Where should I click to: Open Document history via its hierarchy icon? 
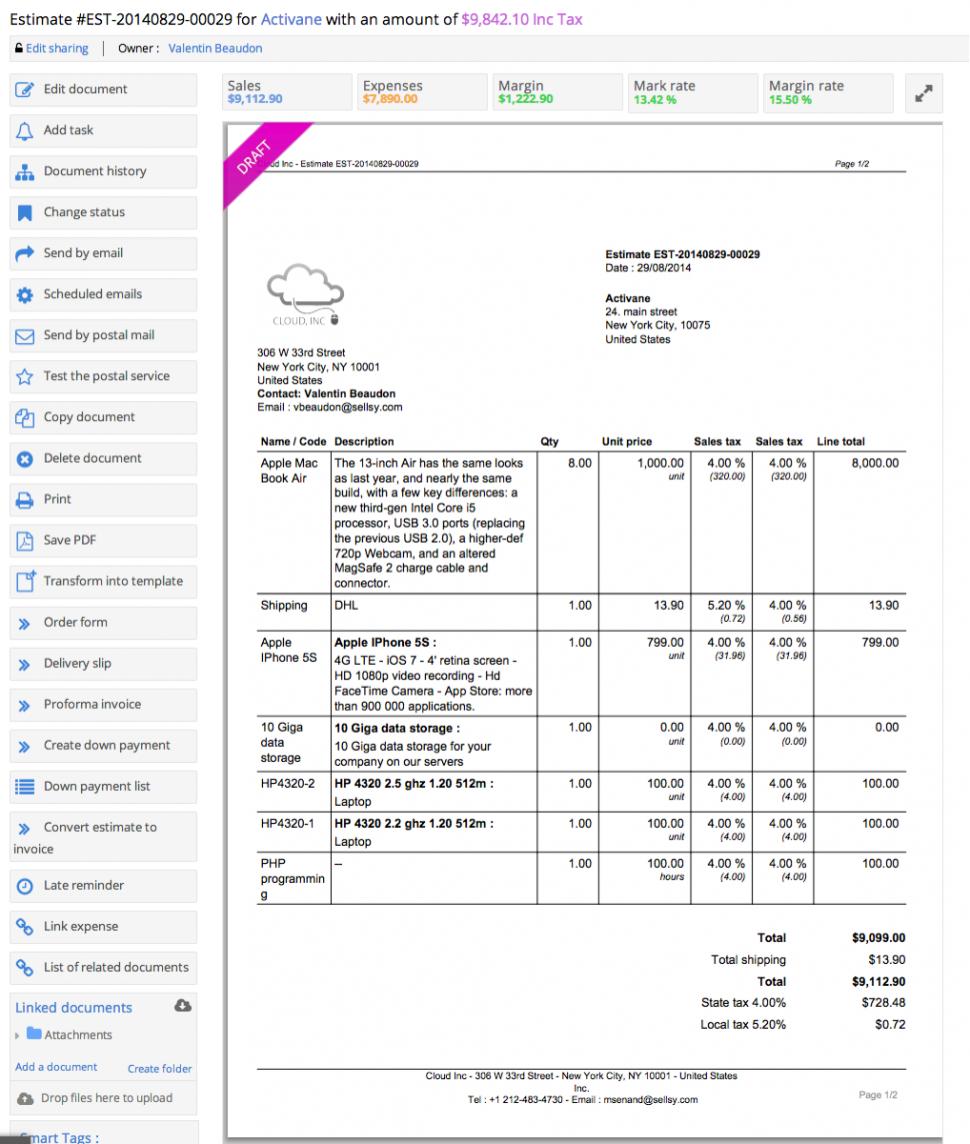(x=25, y=172)
